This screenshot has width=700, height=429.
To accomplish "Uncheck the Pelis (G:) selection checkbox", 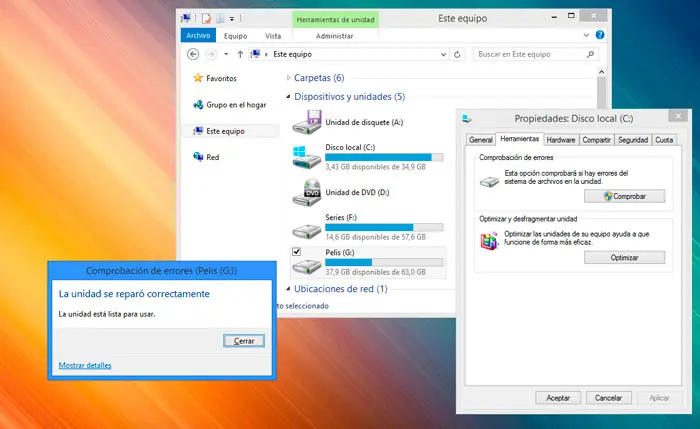I will (x=296, y=252).
